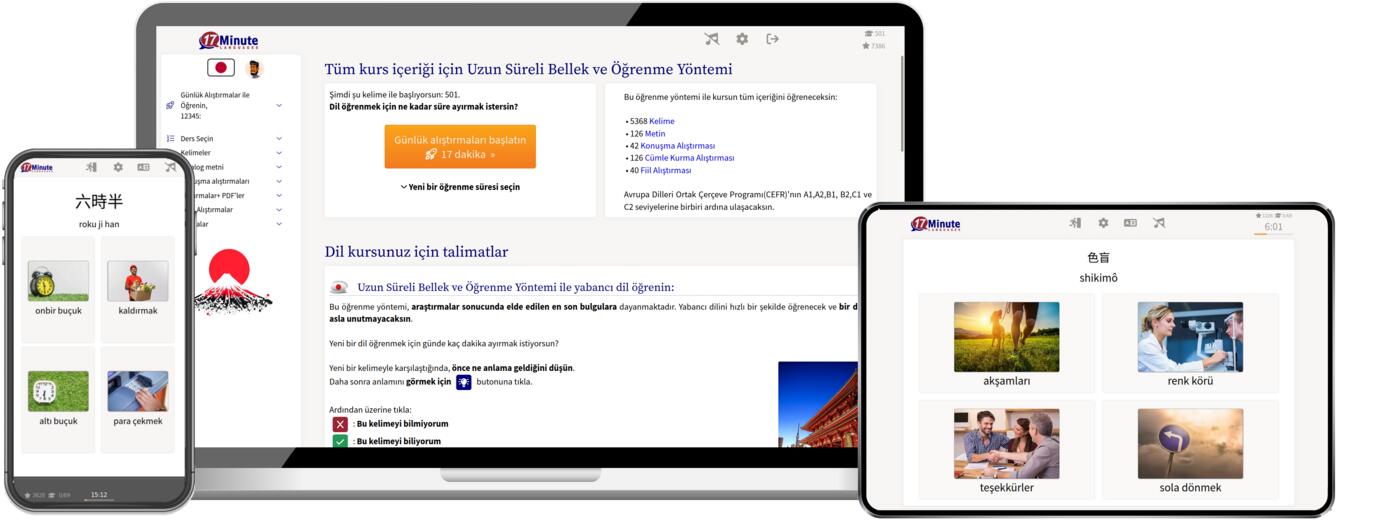Expand the Günlük Alıştırmalar ile Öğrenin chevron
Screen dimensions: 1400x532
279,105
